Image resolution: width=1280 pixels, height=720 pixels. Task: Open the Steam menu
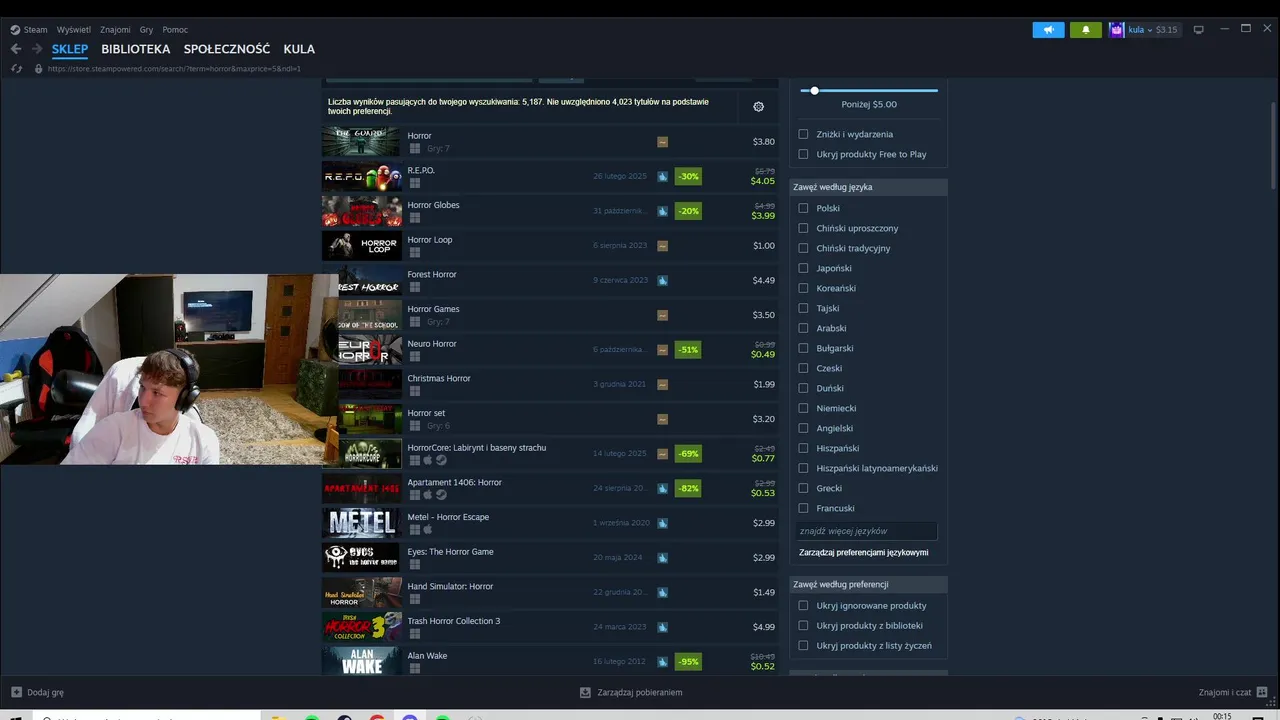(x=36, y=30)
